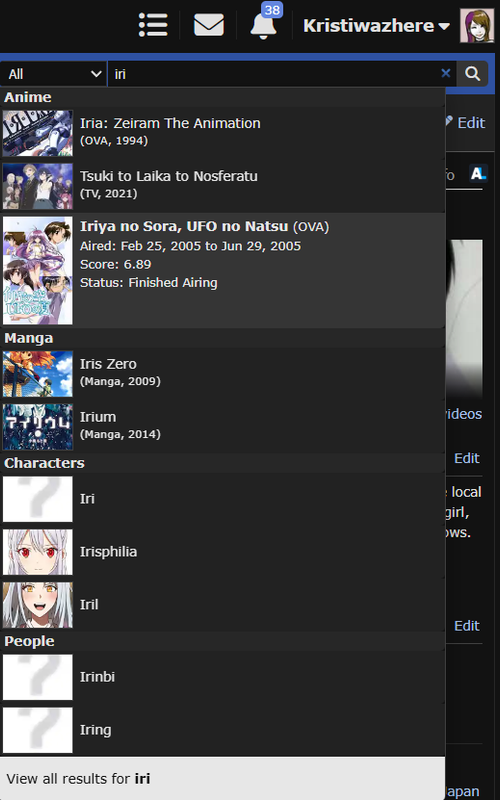Select the Iril character entry
Viewport: 500px width, 800px height.
(222, 605)
